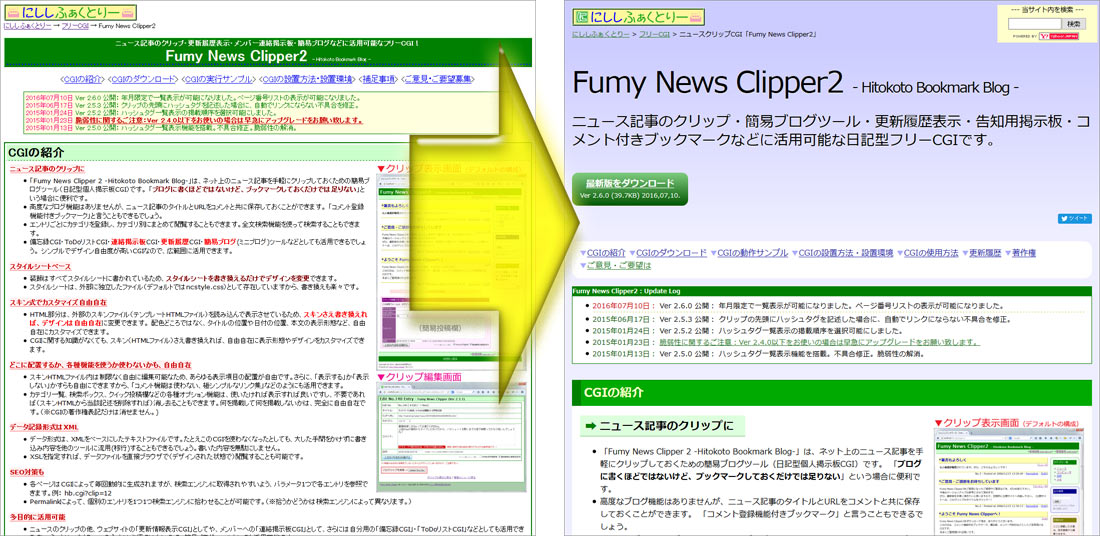
Task: Open the ▼著作権 menu link
Action: (x=1020, y=253)
